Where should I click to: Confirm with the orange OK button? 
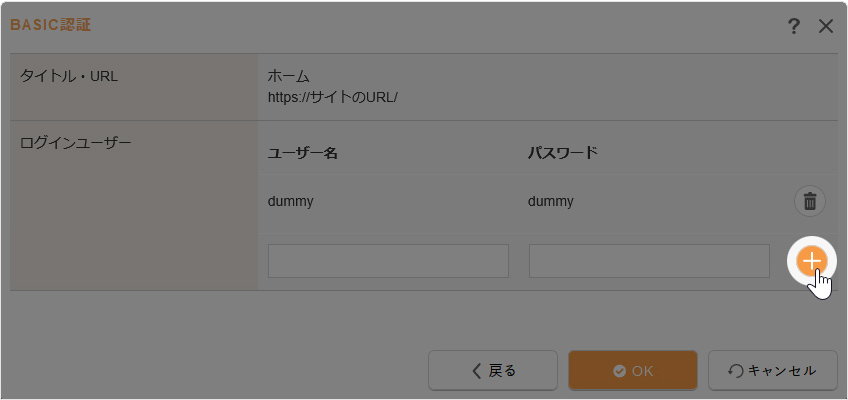[x=632, y=370]
